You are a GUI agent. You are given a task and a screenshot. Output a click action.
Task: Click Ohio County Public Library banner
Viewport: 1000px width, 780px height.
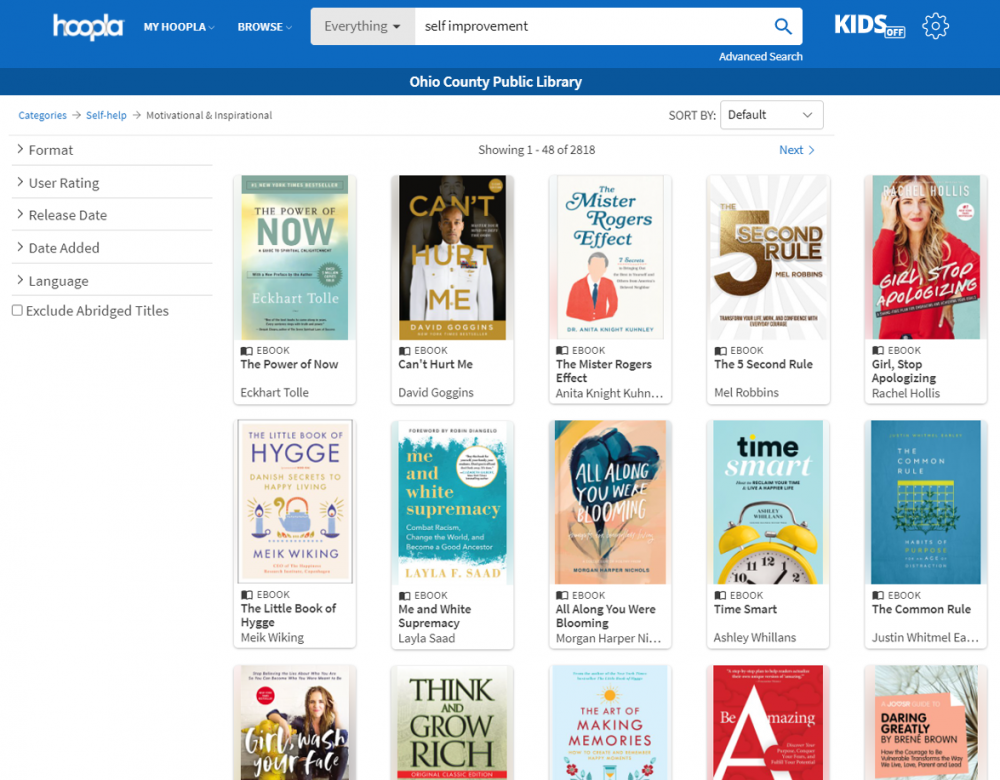(x=496, y=82)
